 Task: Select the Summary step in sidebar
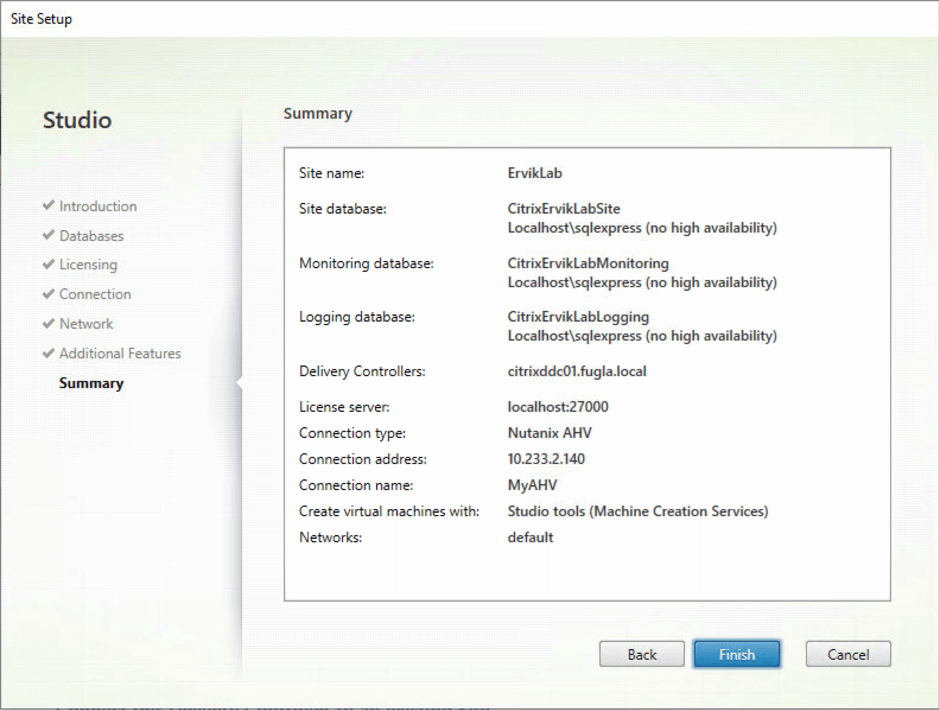(x=91, y=383)
